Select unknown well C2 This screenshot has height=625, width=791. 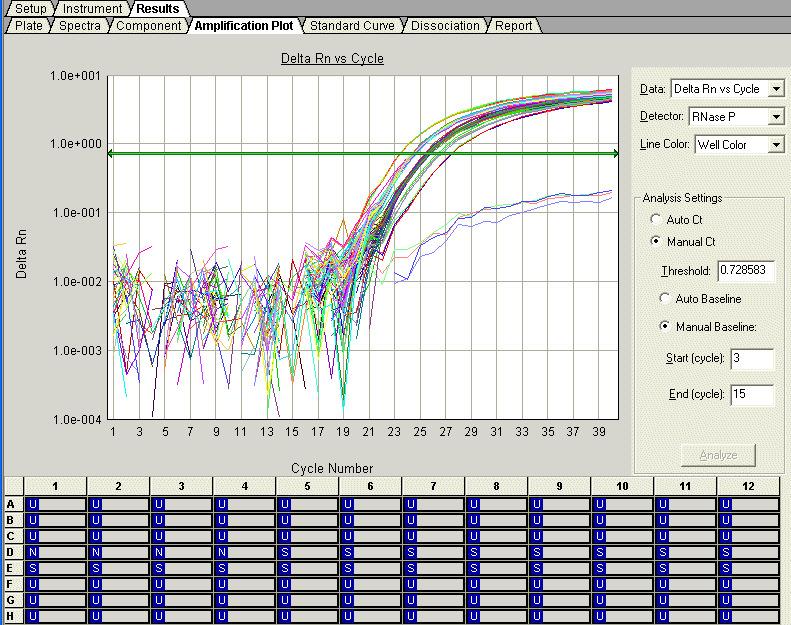[119, 536]
